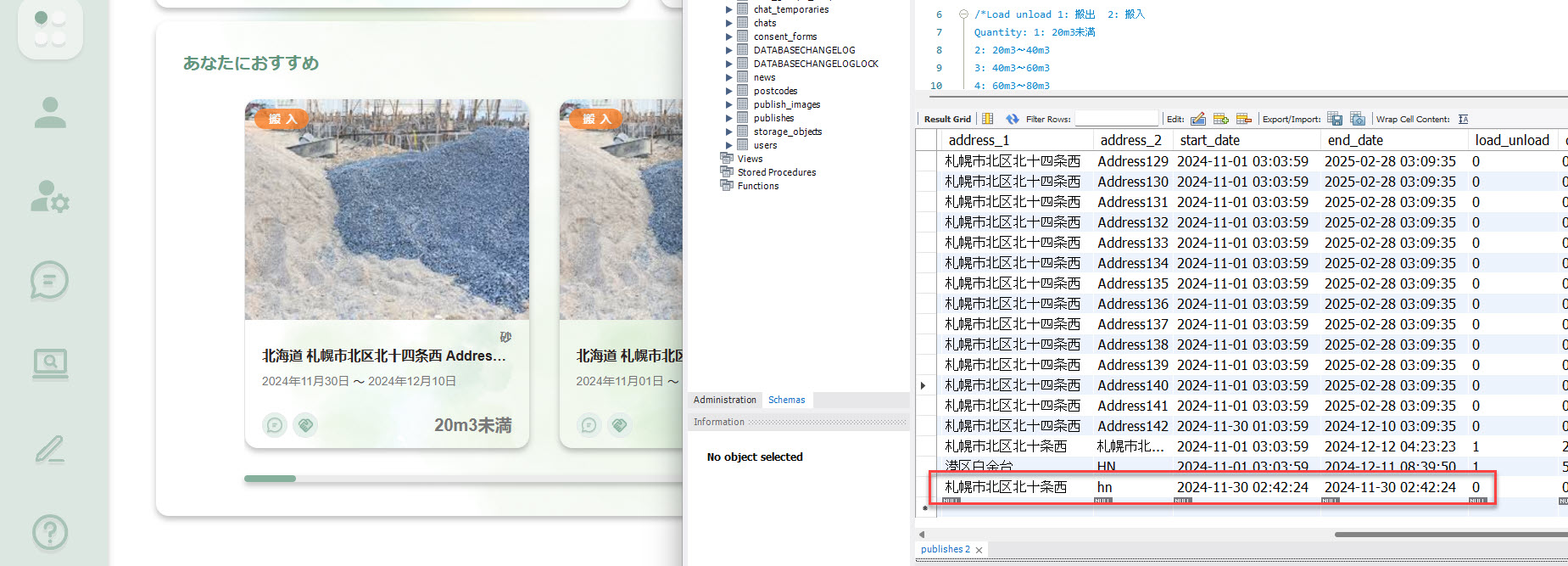Click the edit current row pencil icon
Viewport: 1568px width, 566px height.
(x=1197, y=119)
